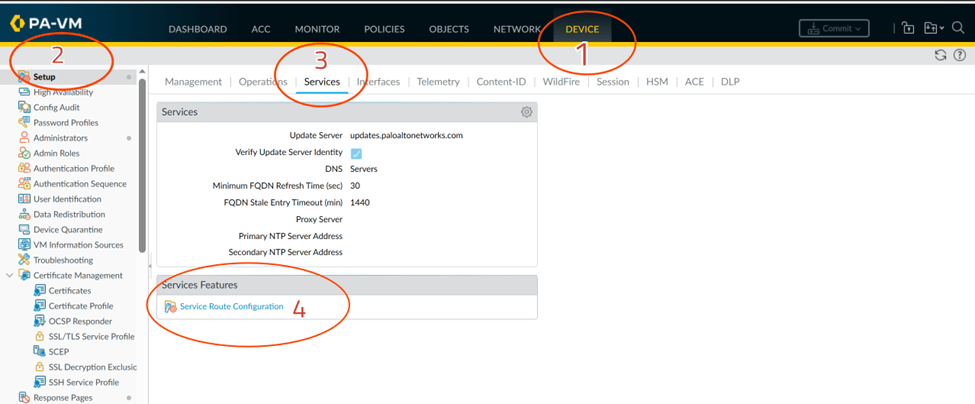Go to the MONITOR tab

pyautogui.click(x=317, y=29)
